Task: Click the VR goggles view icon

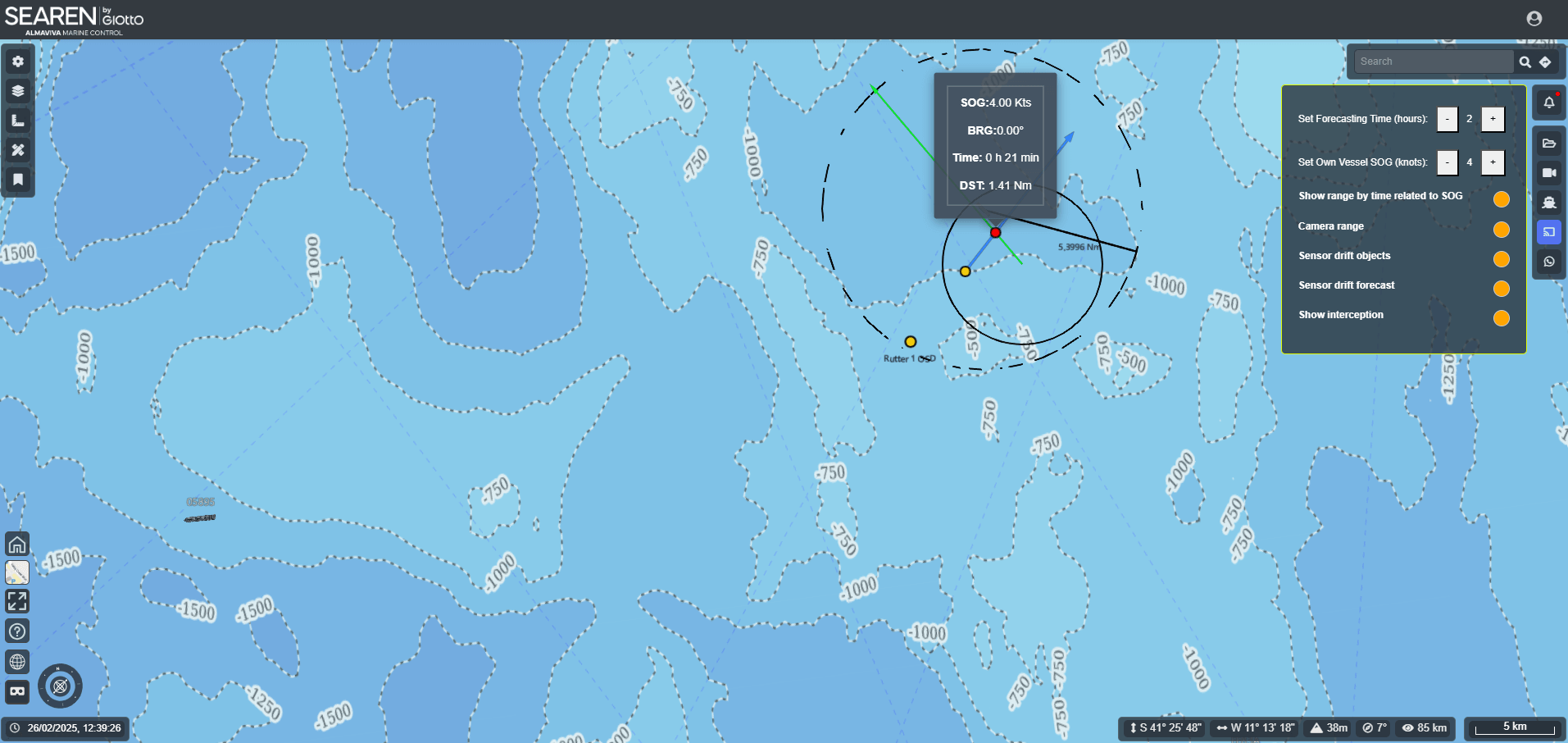Action: 17,691
